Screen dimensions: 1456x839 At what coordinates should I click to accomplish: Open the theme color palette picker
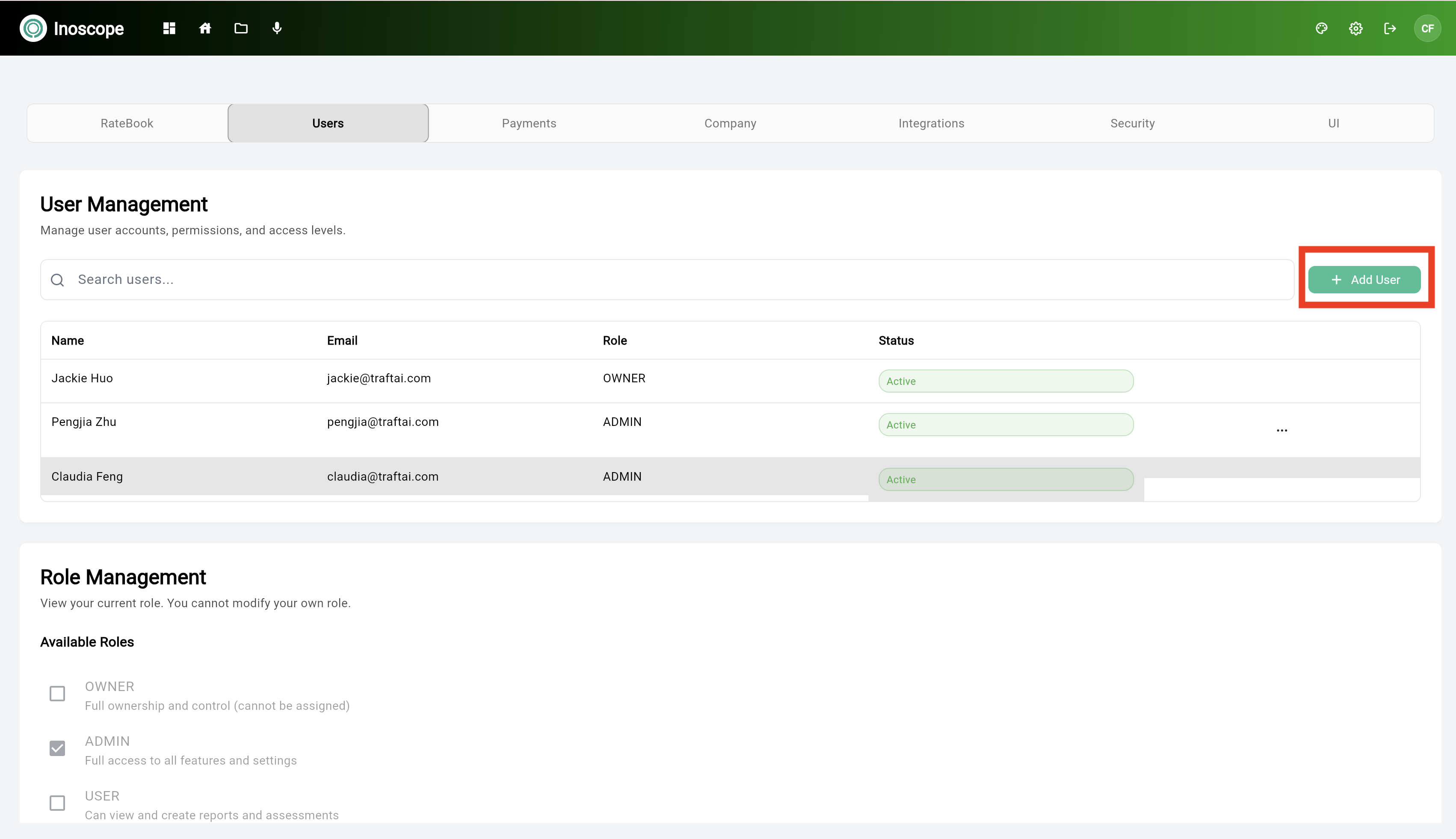point(1321,28)
